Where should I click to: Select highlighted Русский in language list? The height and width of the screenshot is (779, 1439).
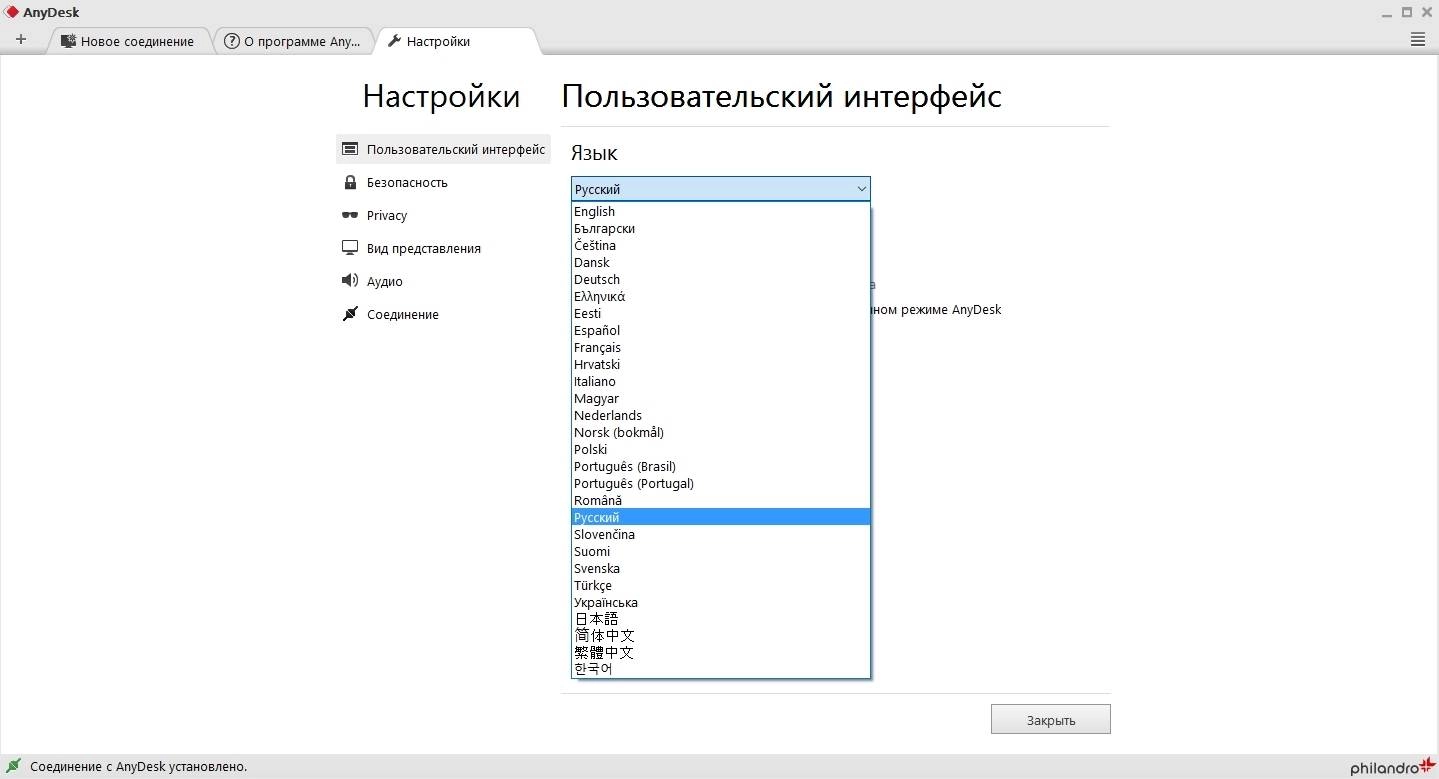click(721, 517)
